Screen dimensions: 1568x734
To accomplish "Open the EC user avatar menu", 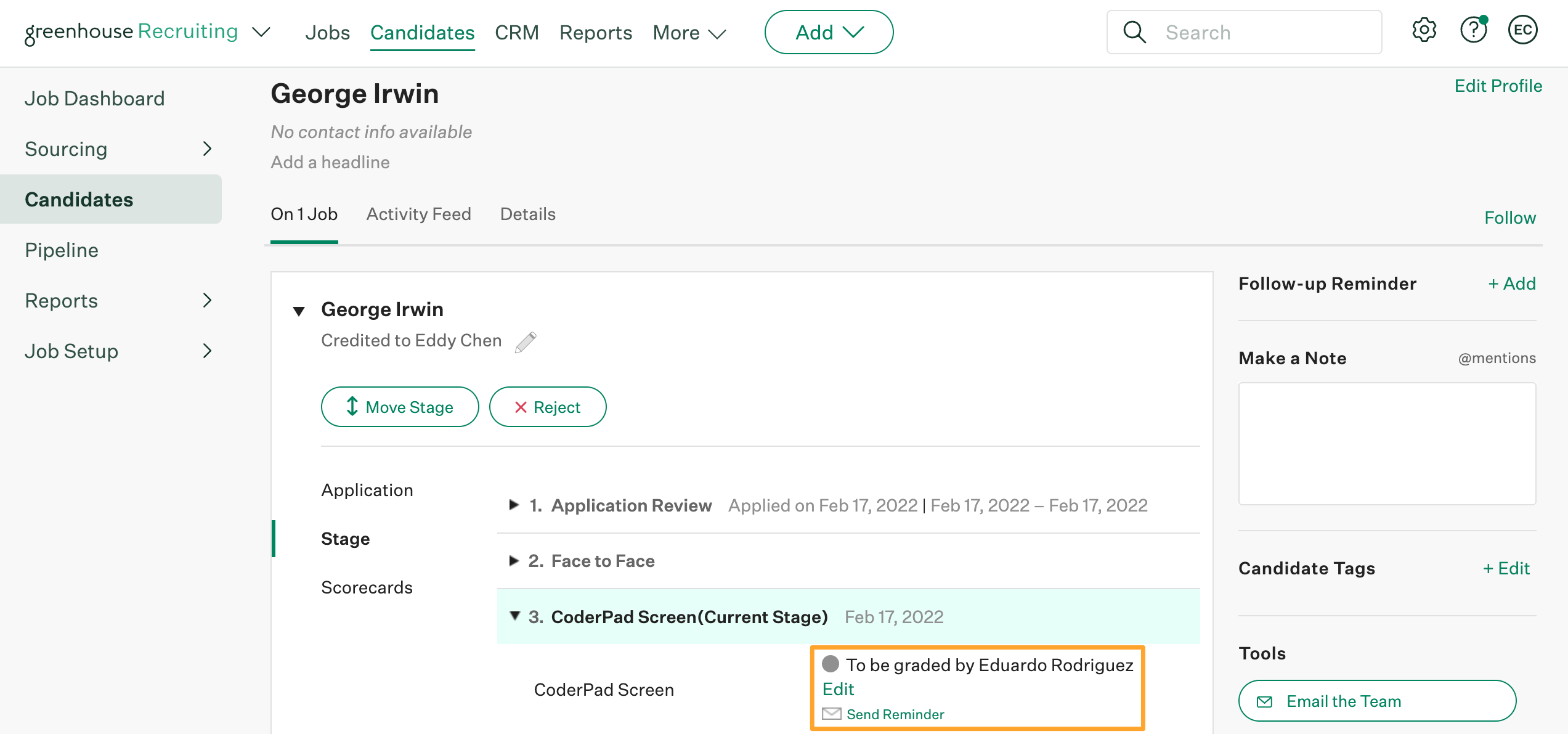I will [1522, 31].
